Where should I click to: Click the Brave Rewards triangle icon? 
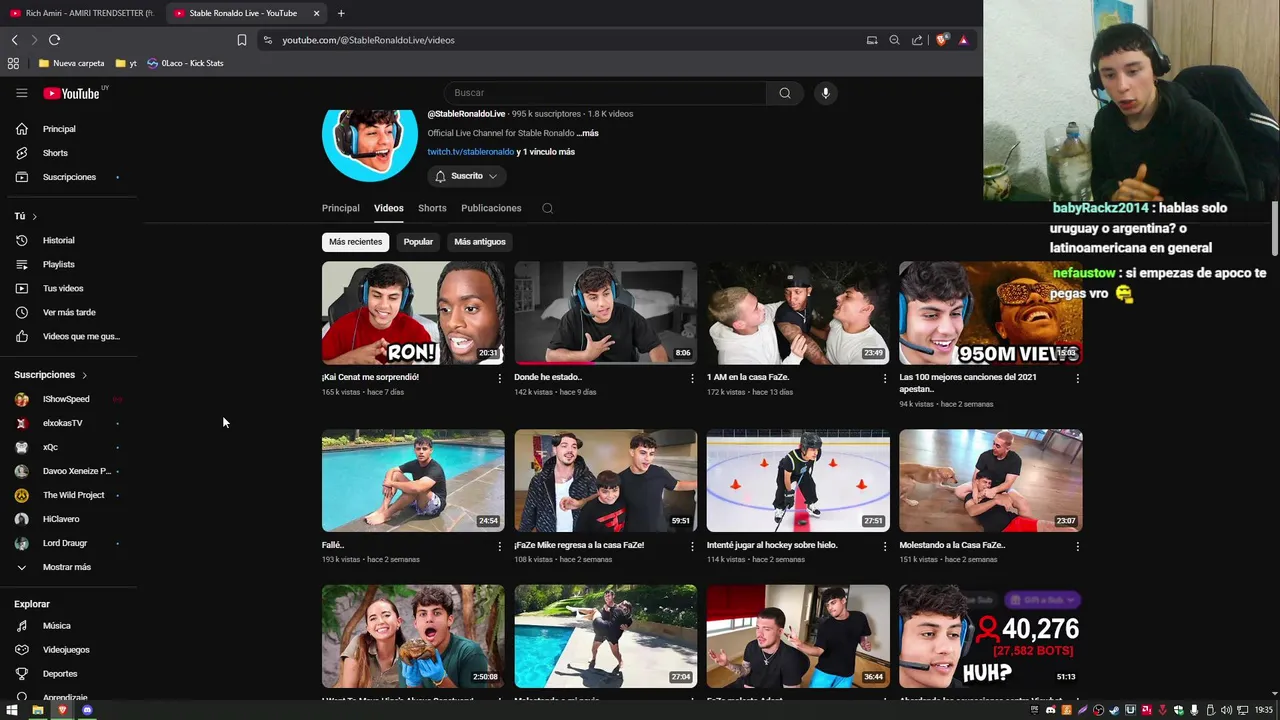(963, 40)
